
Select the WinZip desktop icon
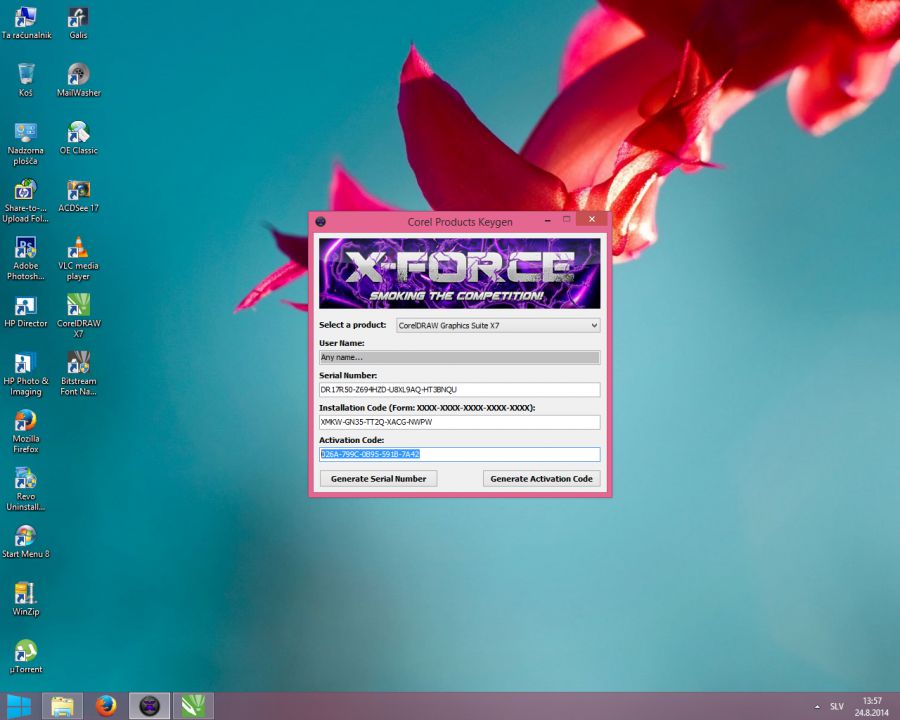tap(26, 599)
